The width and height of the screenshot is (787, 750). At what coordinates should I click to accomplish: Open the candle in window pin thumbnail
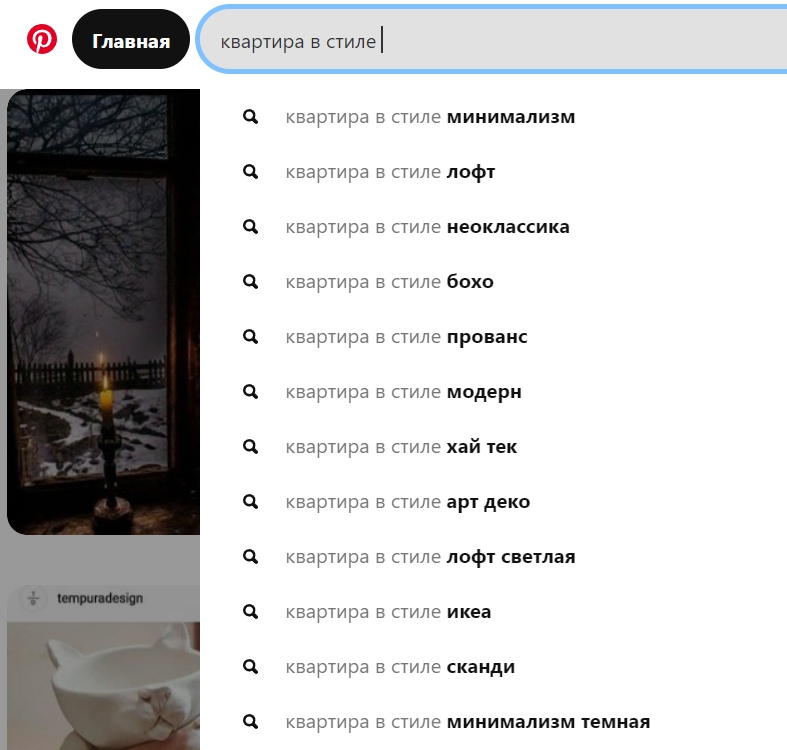point(103,312)
